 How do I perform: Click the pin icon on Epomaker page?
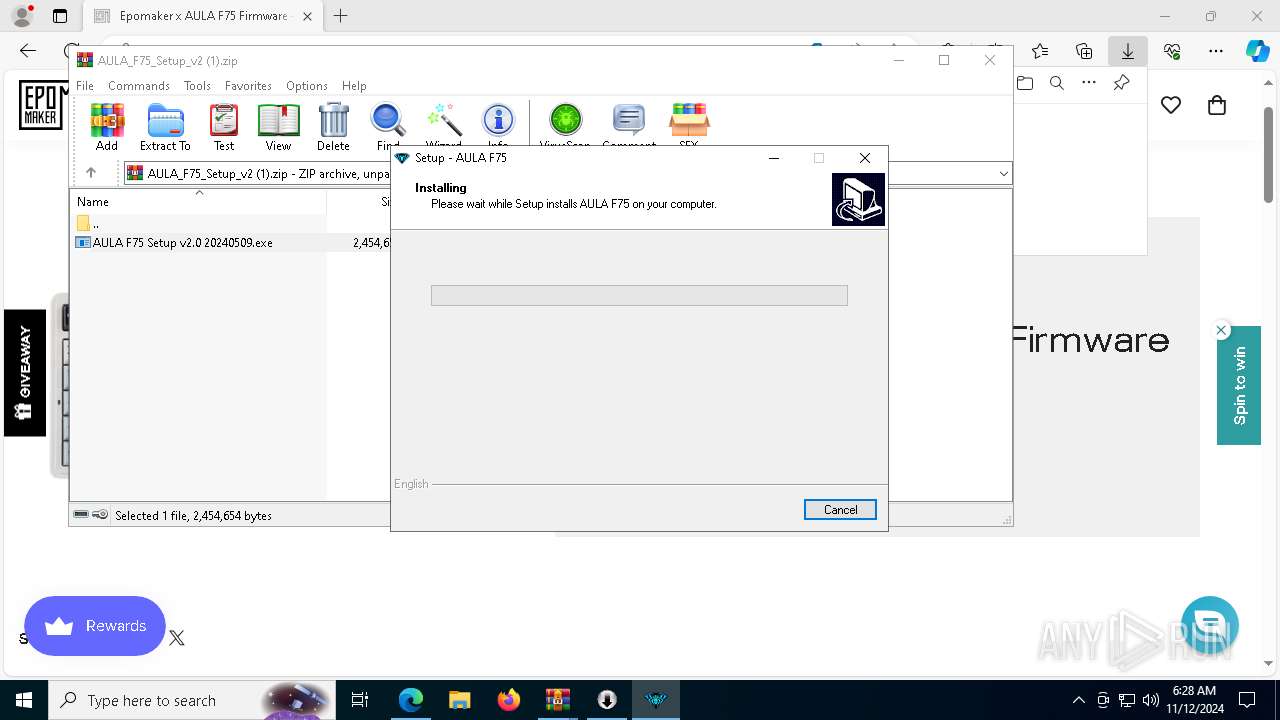tap(1121, 83)
